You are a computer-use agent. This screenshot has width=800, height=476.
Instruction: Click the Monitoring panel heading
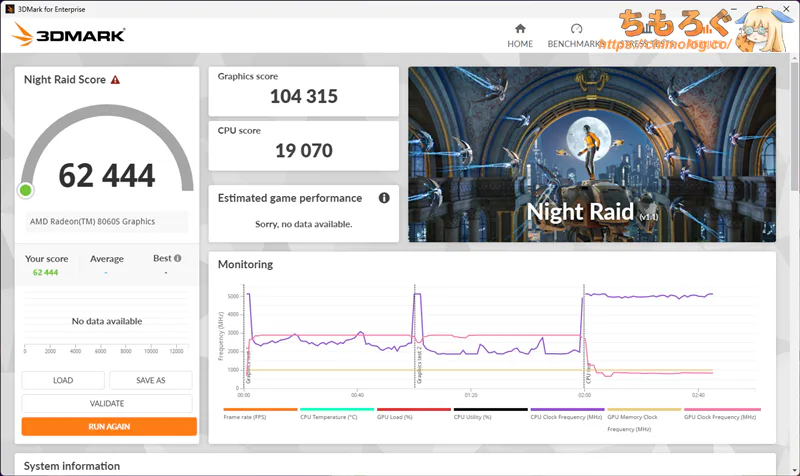point(245,265)
